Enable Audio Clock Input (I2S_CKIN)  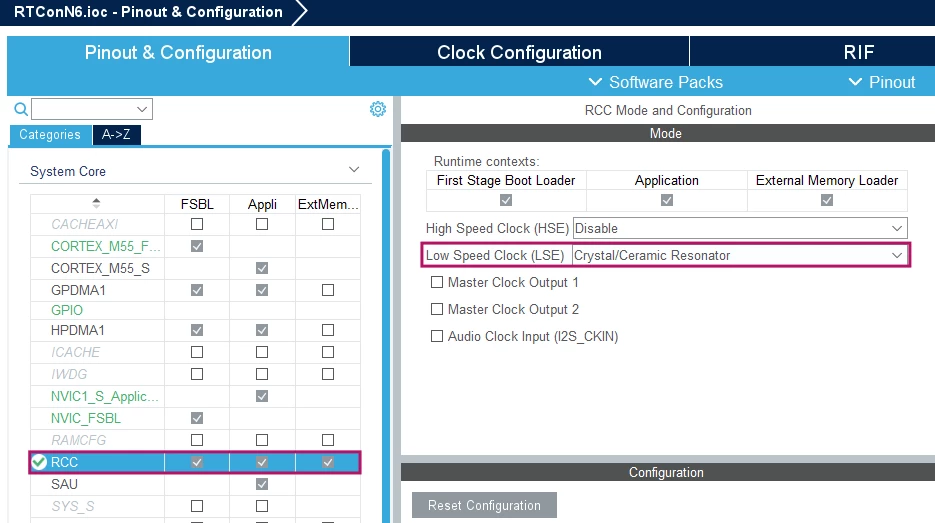(x=437, y=336)
